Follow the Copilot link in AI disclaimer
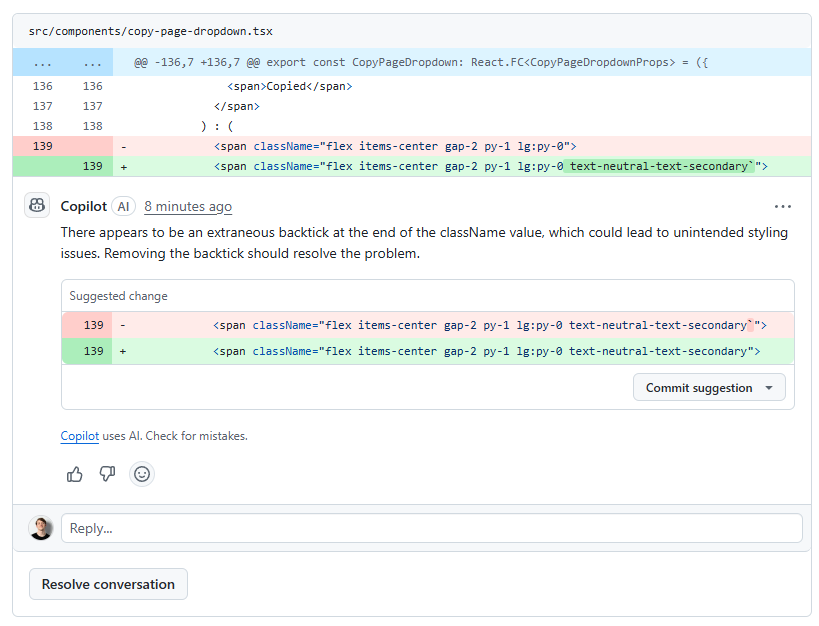 79,436
